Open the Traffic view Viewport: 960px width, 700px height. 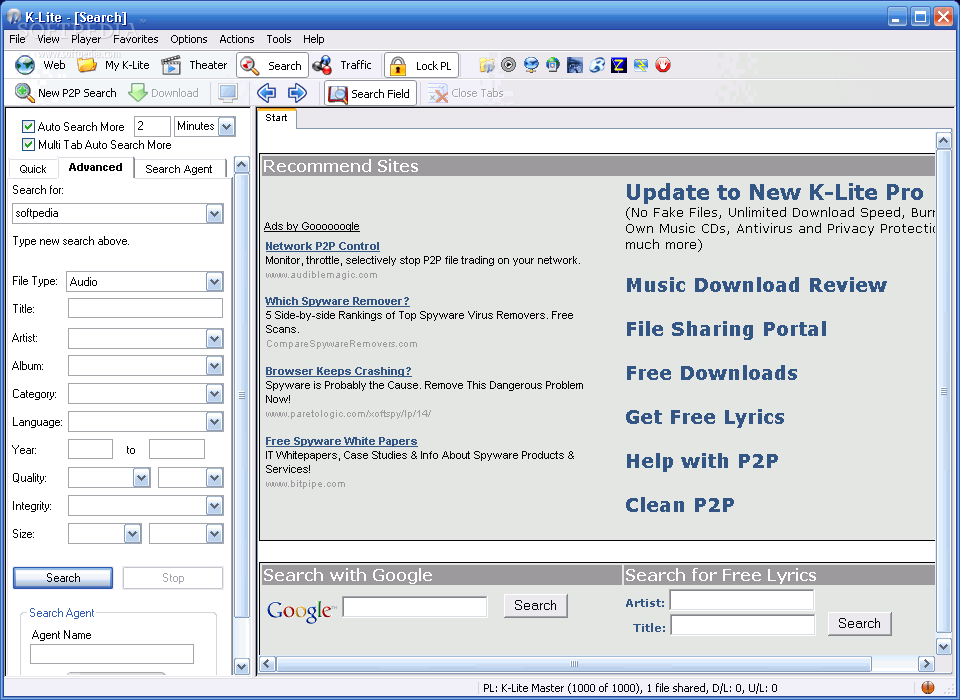(x=342, y=65)
